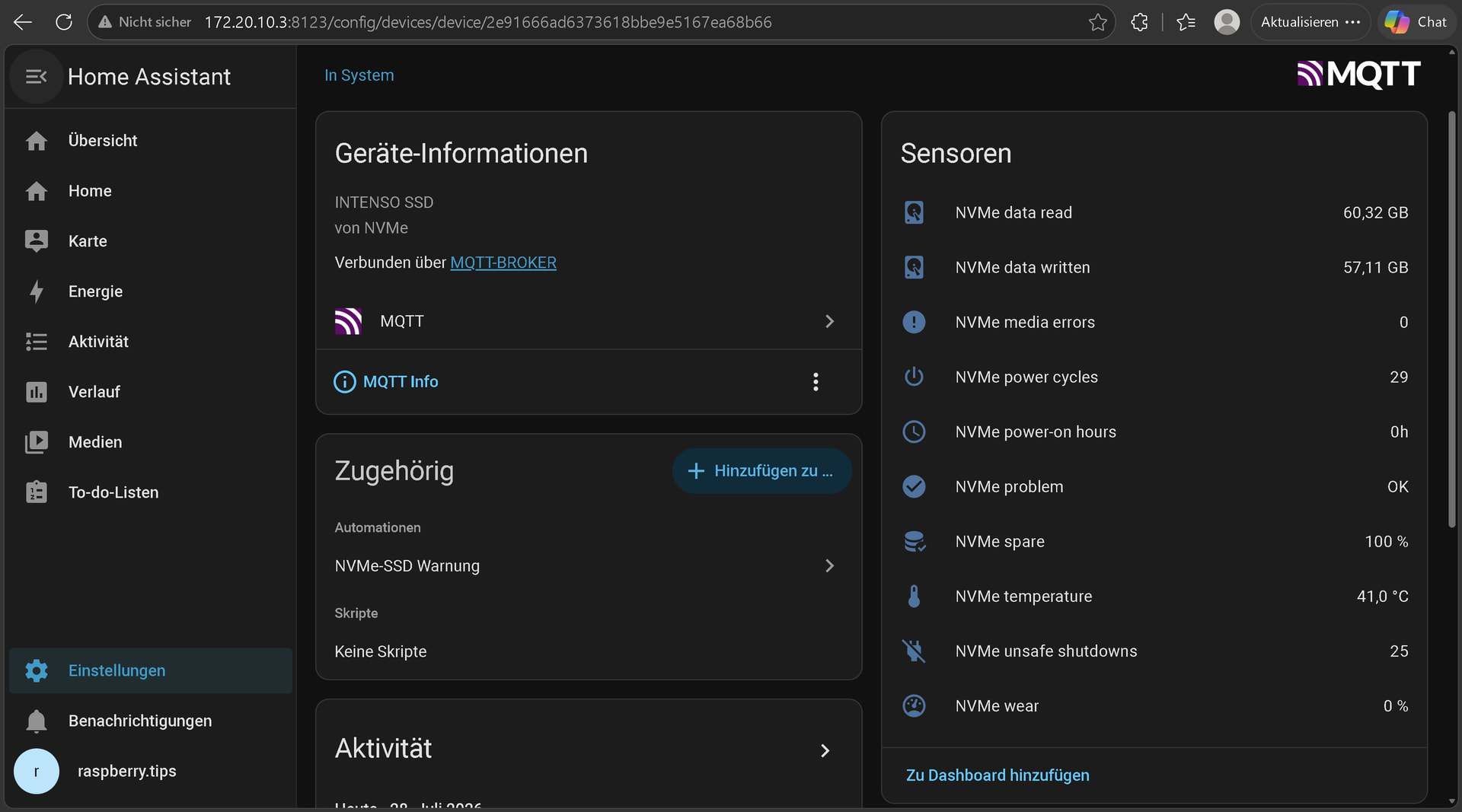Open the browser favorites list icon
The height and width of the screenshot is (812, 1462).
tap(1186, 22)
